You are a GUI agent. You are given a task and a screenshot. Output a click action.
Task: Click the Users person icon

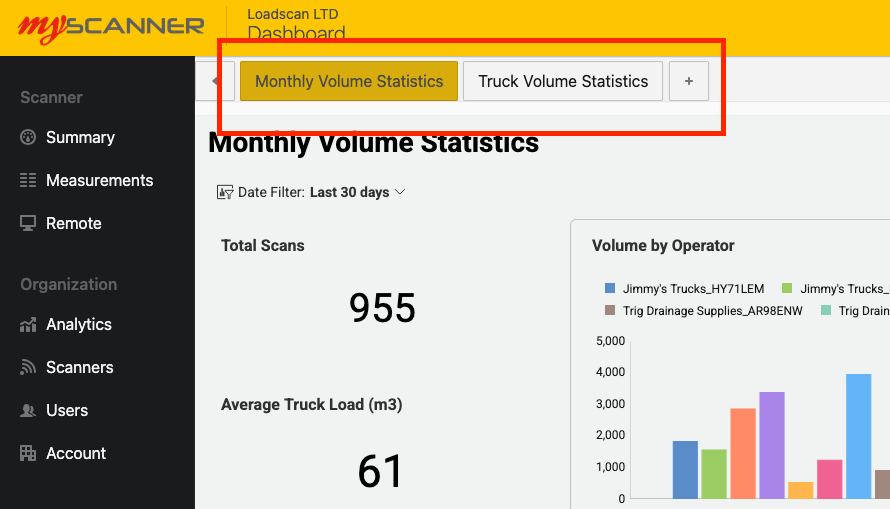28,410
